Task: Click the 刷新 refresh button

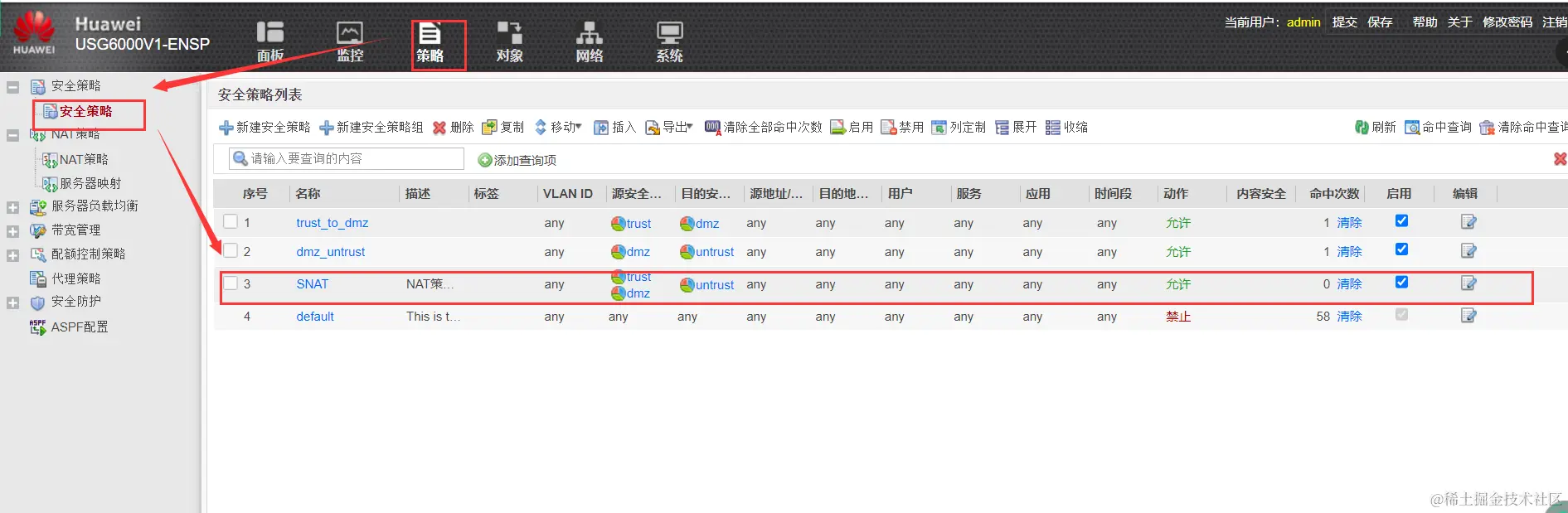Action: coord(1375,127)
